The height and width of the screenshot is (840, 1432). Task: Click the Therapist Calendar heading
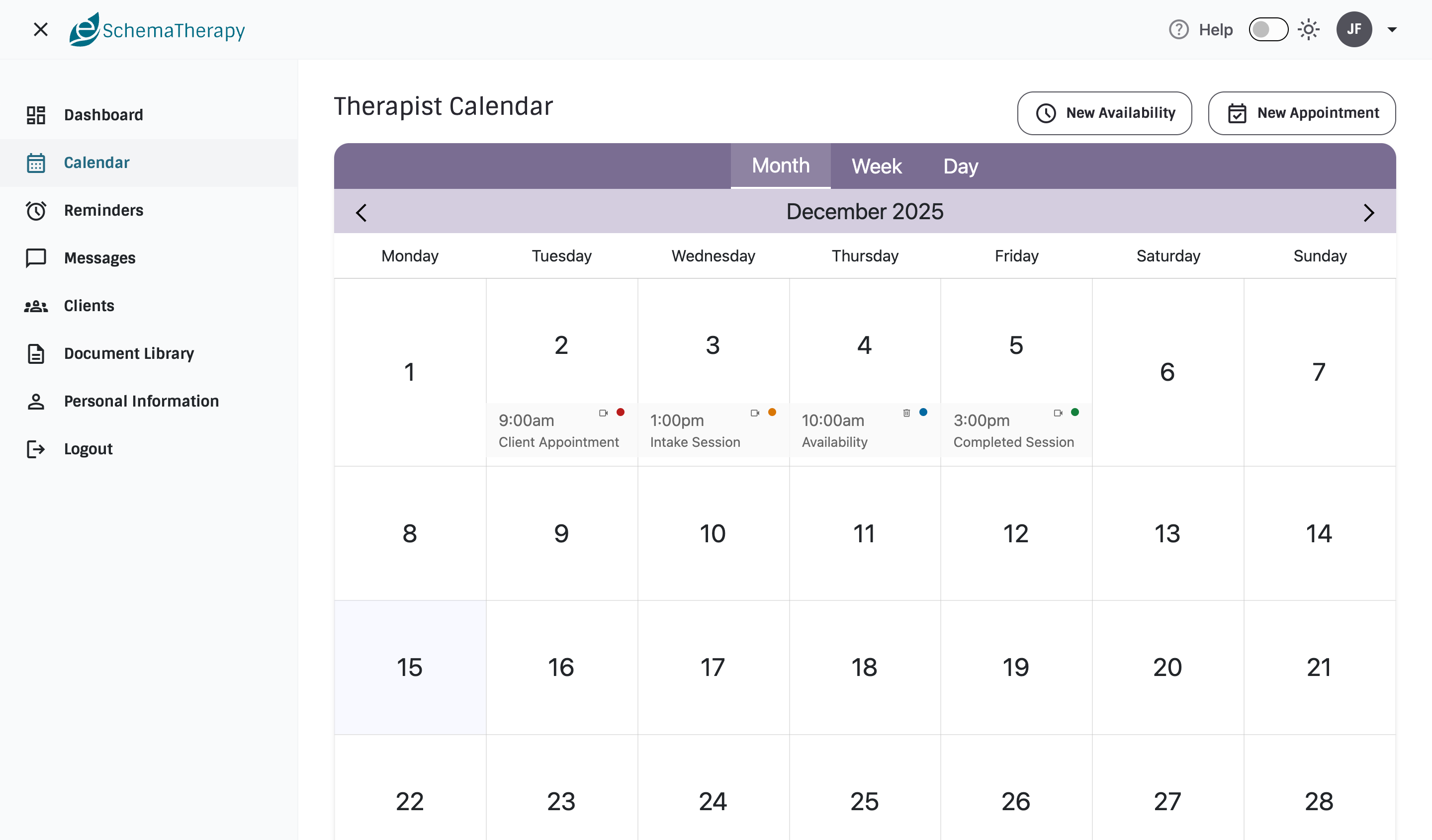pos(443,106)
